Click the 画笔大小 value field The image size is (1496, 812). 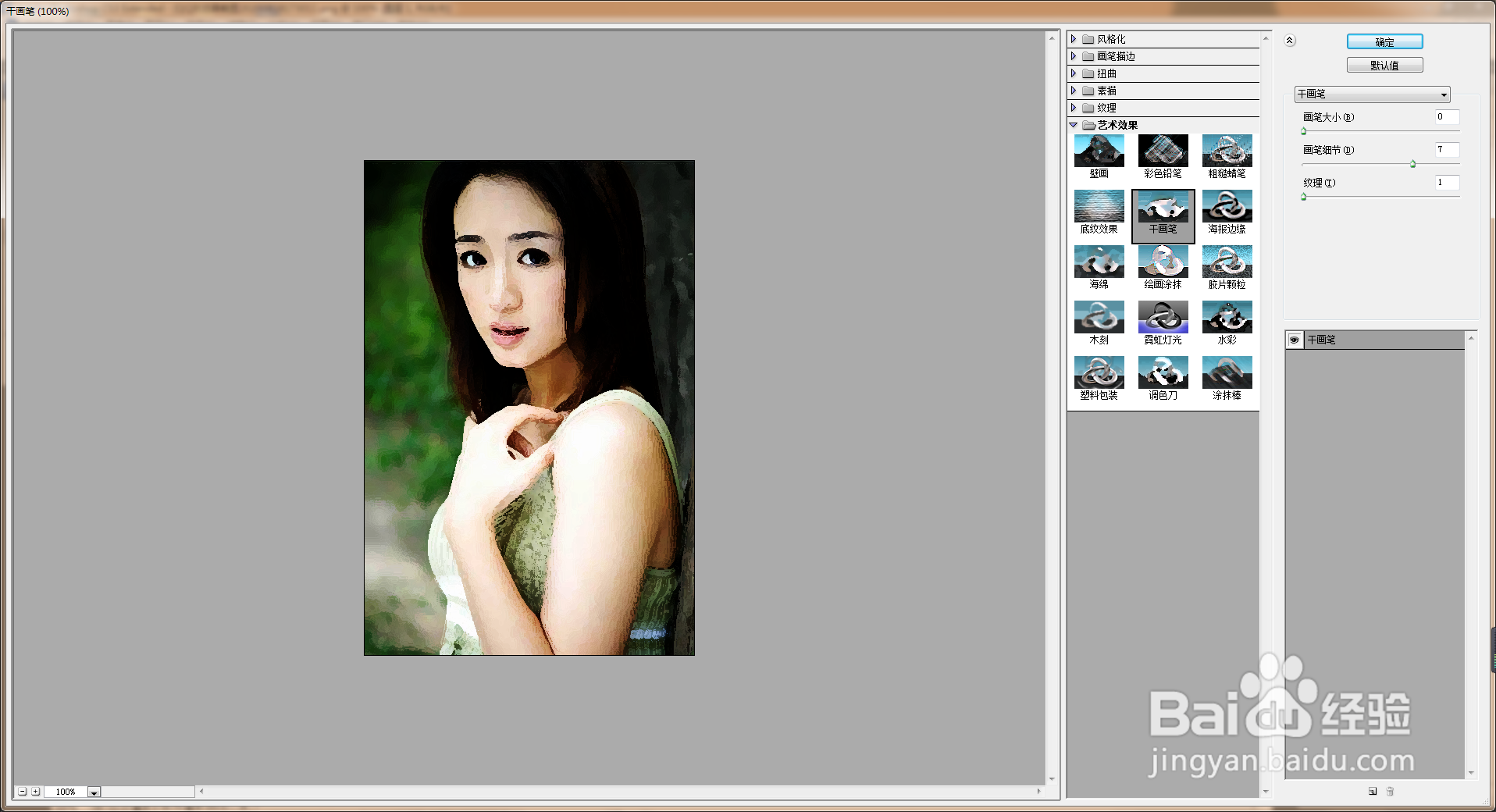pyautogui.click(x=1447, y=117)
